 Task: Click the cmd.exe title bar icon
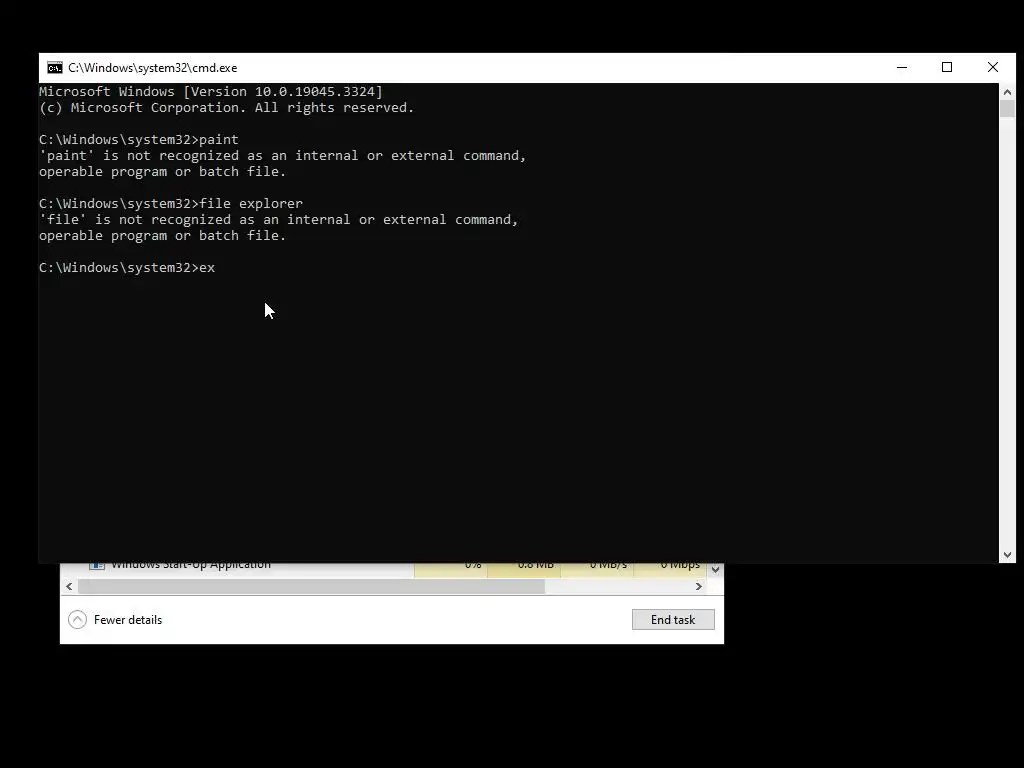55,68
